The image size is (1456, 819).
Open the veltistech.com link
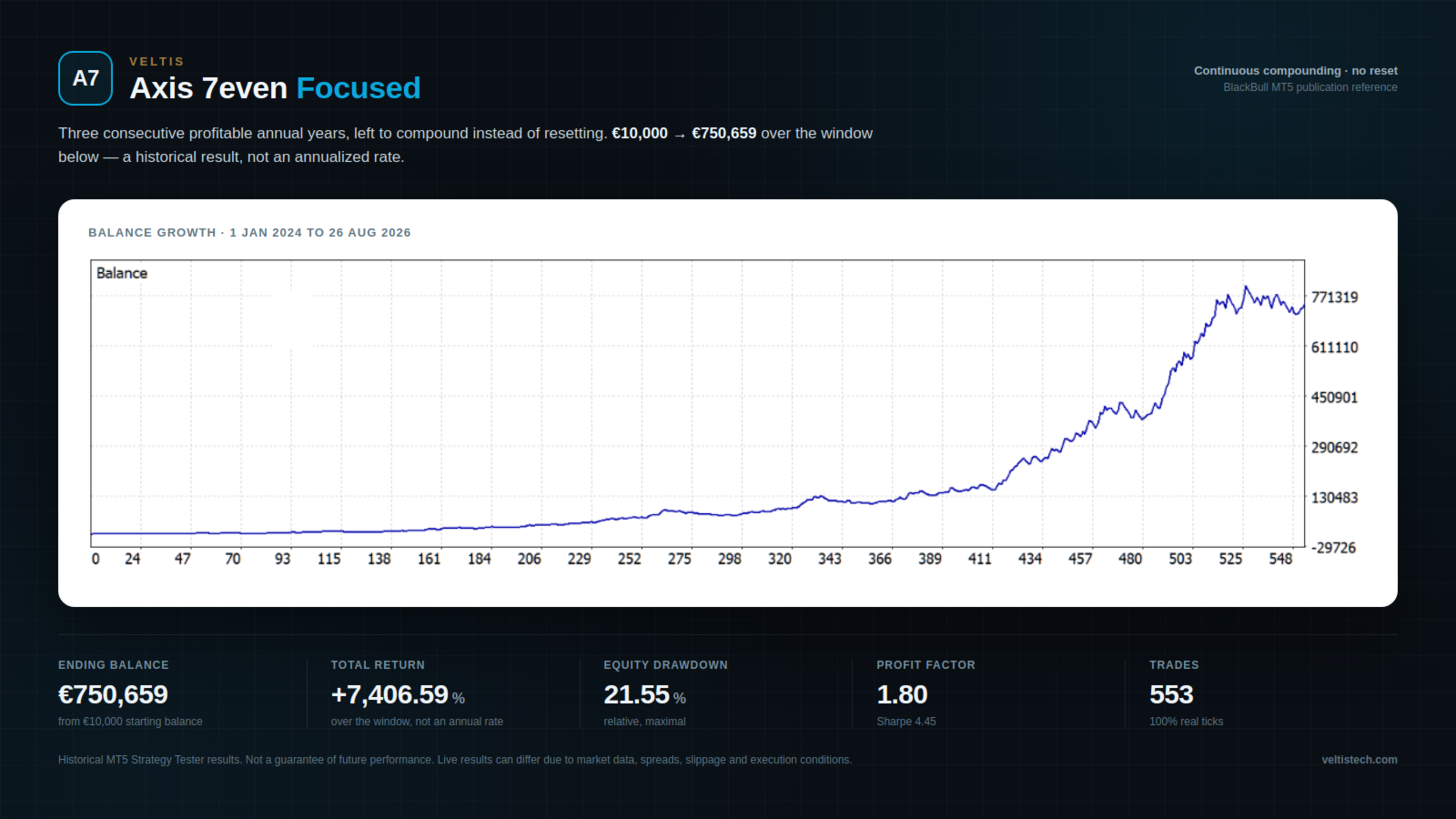pos(1360,760)
